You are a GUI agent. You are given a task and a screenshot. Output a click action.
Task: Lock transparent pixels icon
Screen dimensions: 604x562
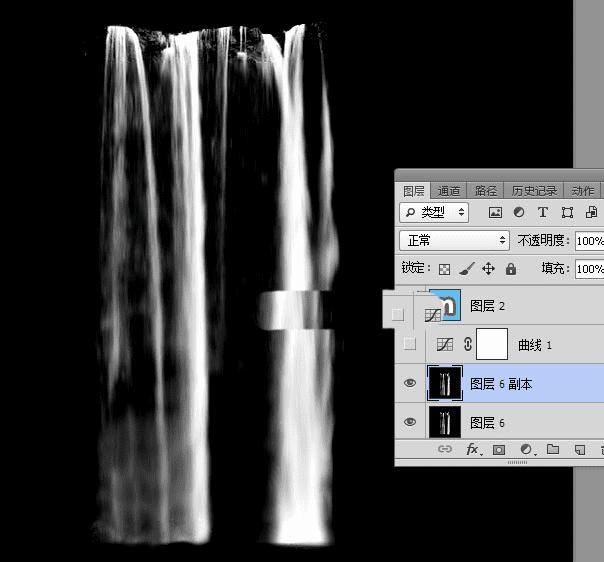[445, 269]
